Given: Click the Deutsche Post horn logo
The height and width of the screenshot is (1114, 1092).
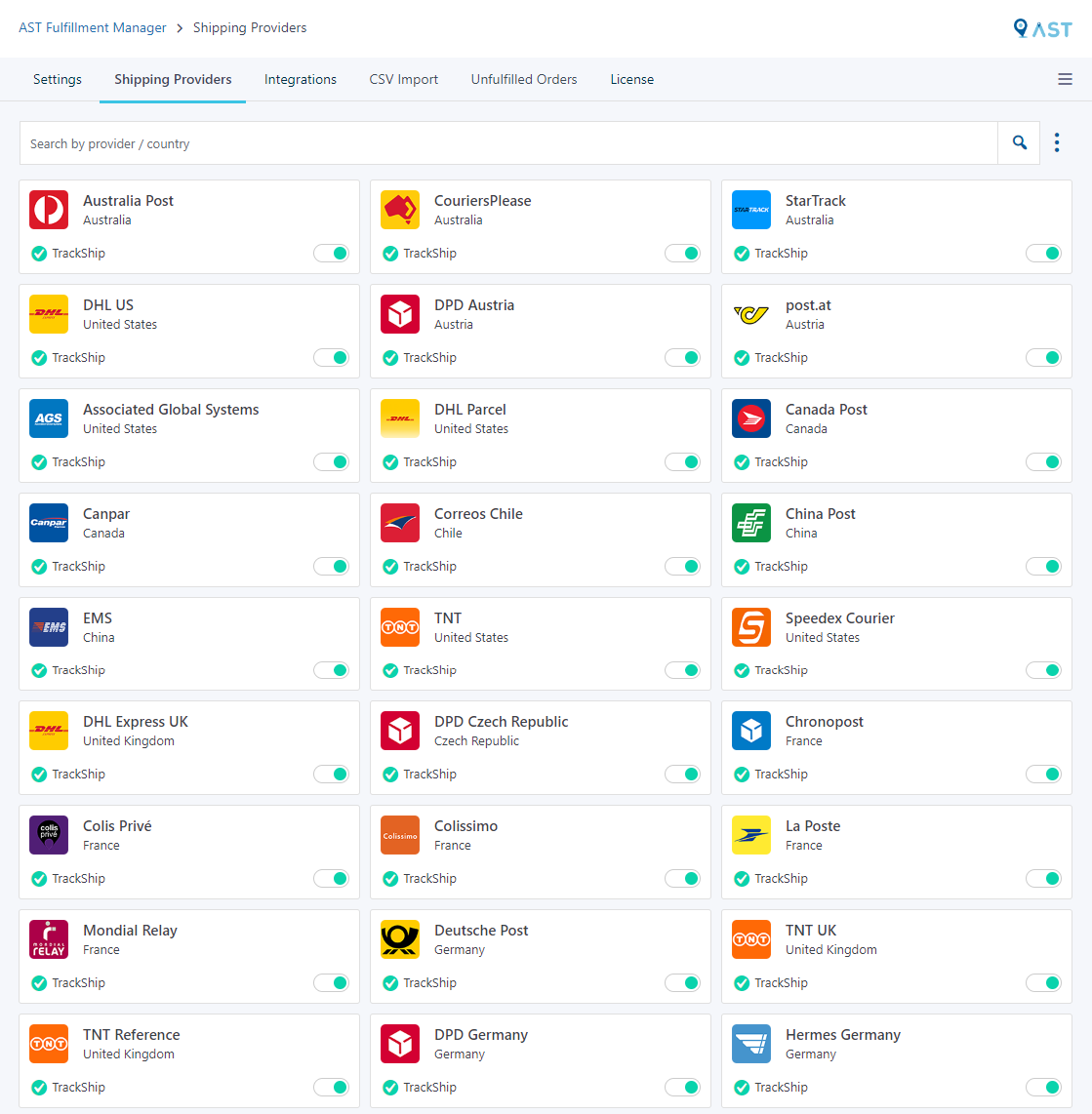Looking at the screenshot, I should pos(400,939).
